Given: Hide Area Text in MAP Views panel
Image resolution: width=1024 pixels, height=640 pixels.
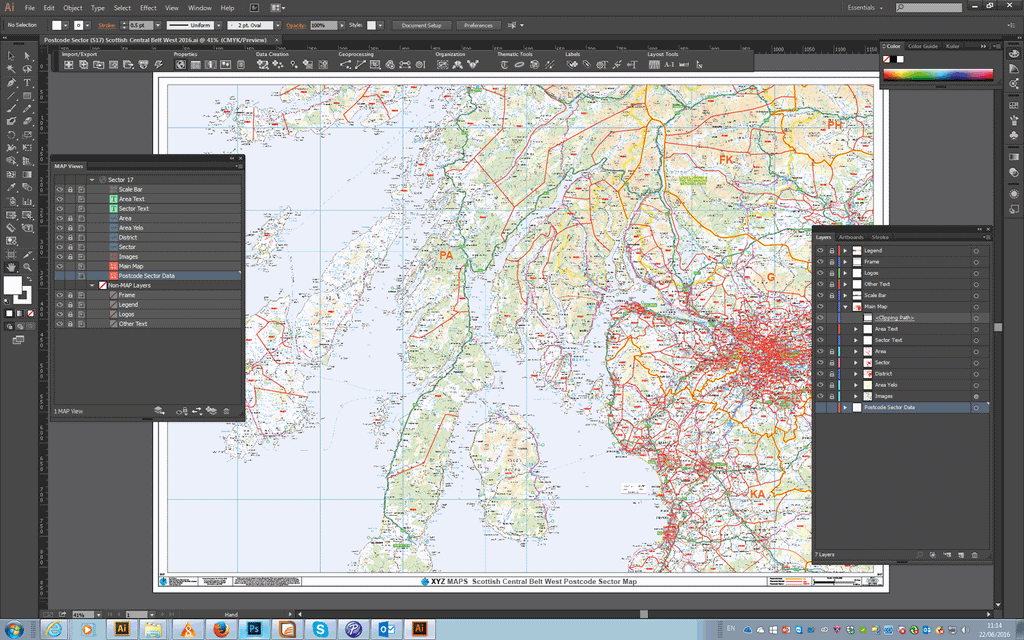Looking at the screenshot, I should (59, 199).
